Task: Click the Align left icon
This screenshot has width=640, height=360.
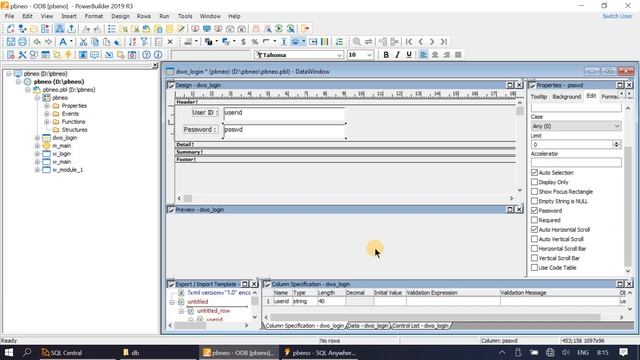Action: click(424, 55)
